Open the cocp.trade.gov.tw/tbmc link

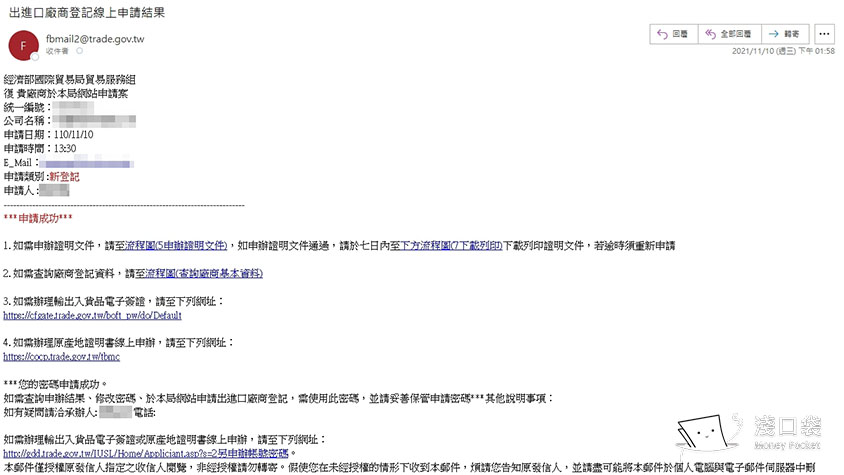[61, 357]
